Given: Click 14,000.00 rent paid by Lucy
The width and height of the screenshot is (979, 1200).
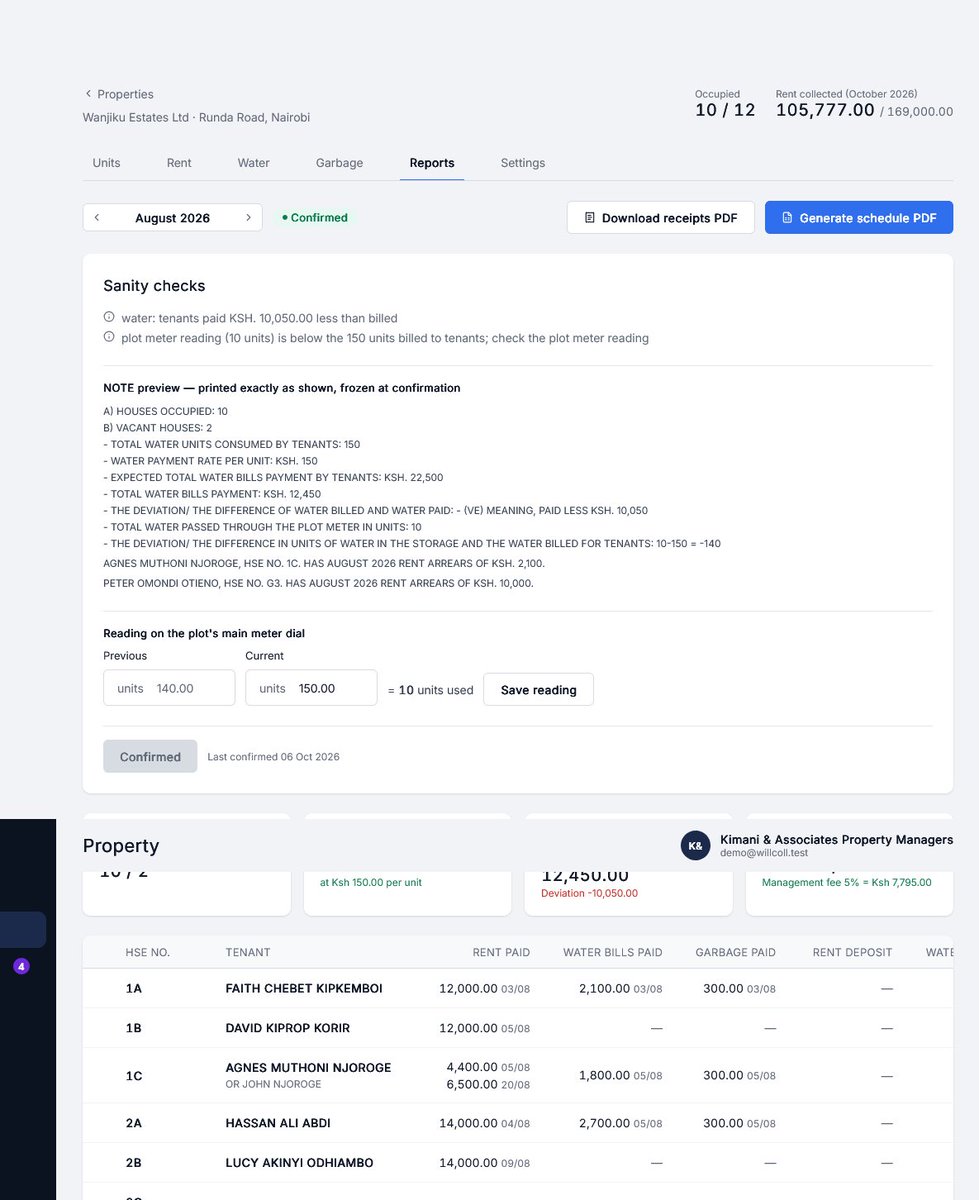Looking at the screenshot, I should (x=485, y=1163).
